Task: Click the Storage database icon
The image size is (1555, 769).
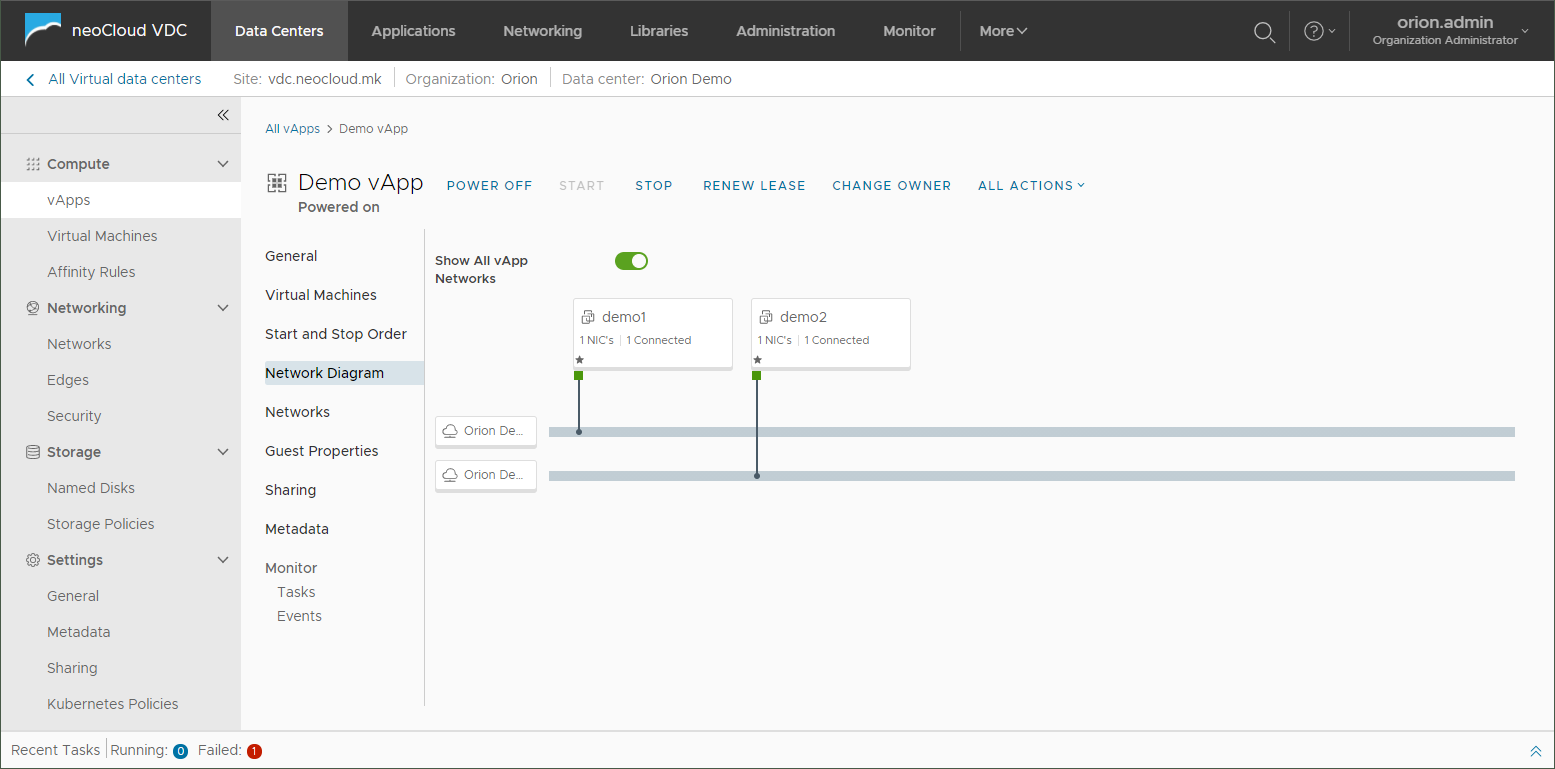Action: (x=33, y=452)
